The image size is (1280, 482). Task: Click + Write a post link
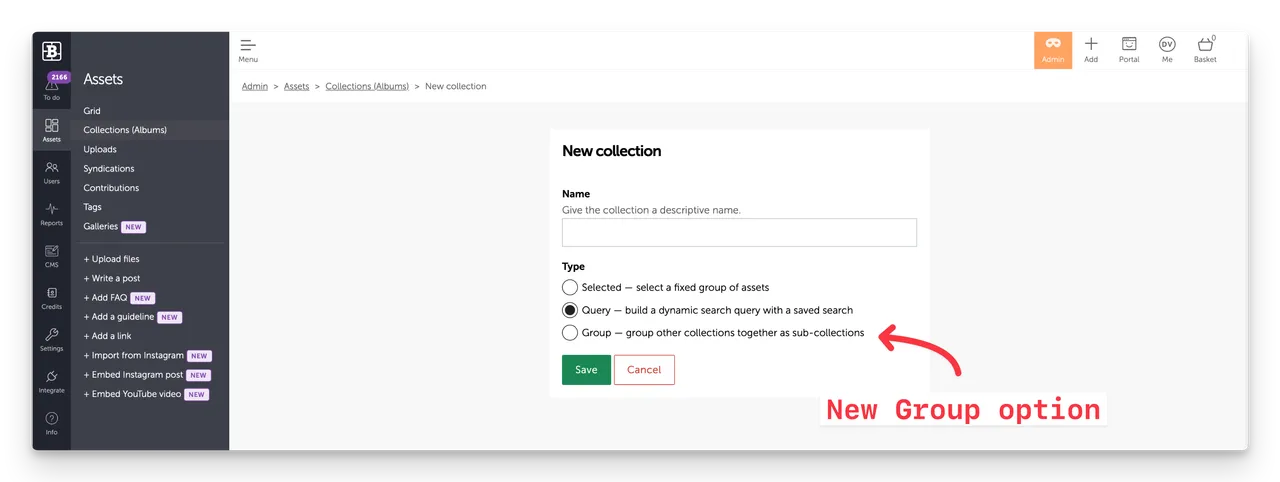112,278
